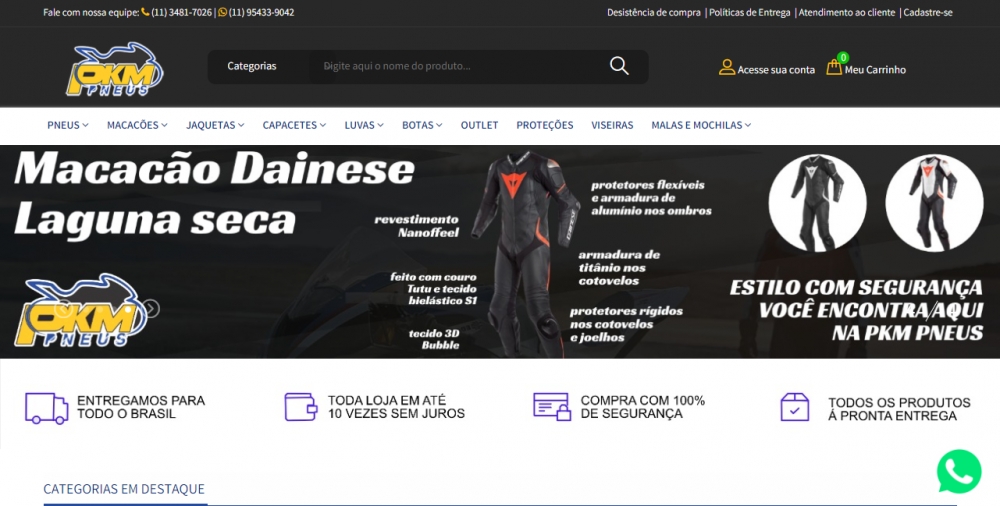This screenshot has width=1000, height=506.
Task: Click phone number (11) 3481-7026
Action: click(x=181, y=12)
